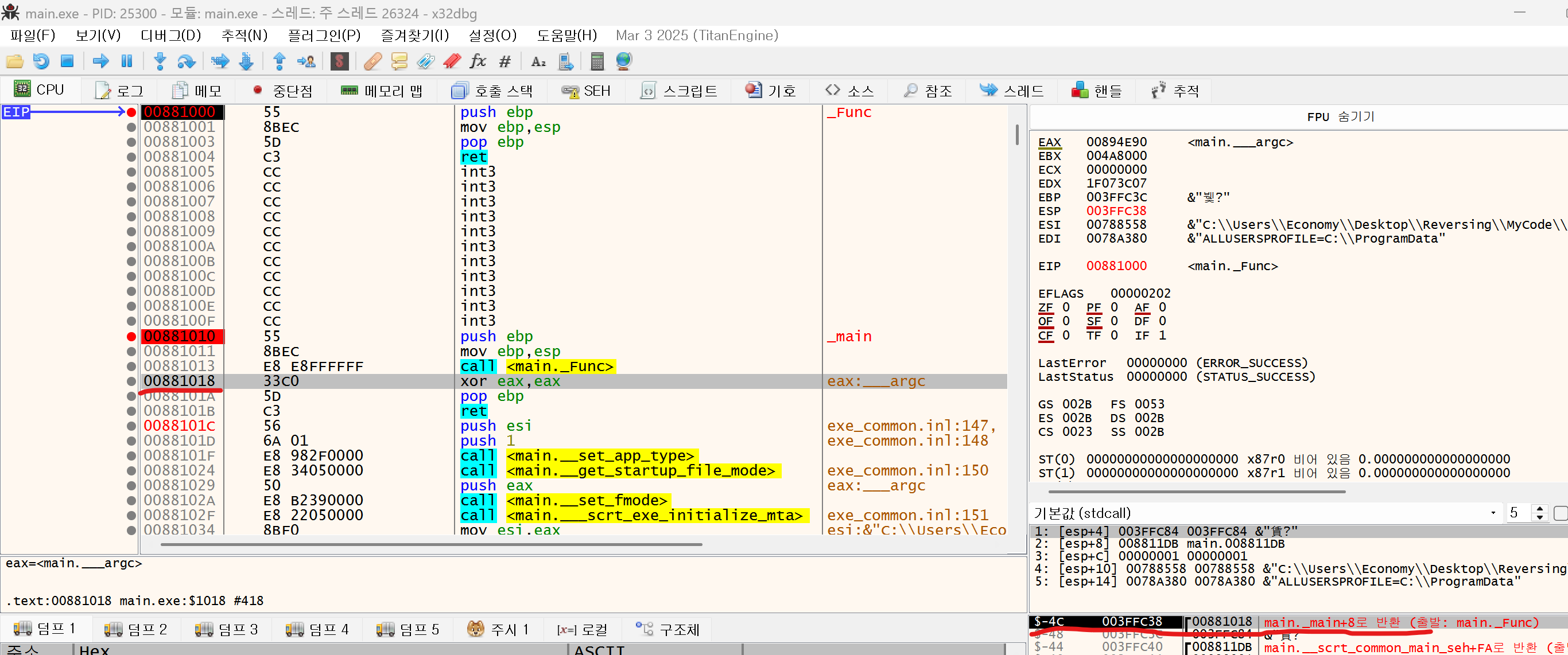This screenshot has height=655, width=1568.
Task: Click the FPU 숨기기 button
Action: click(1341, 117)
